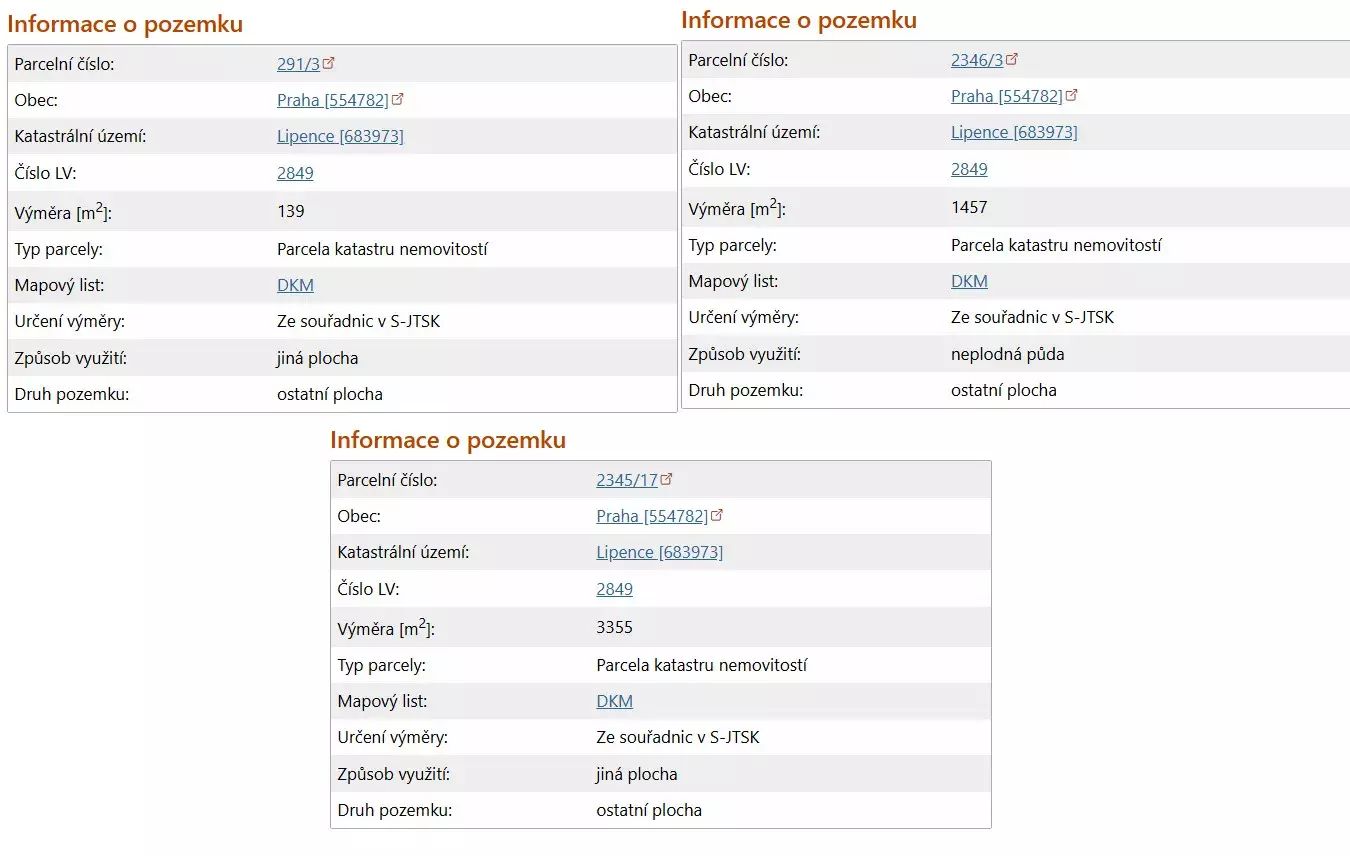
Task: Click external-link icon beside parcel 2345/17
Action: pyautogui.click(x=667, y=479)
